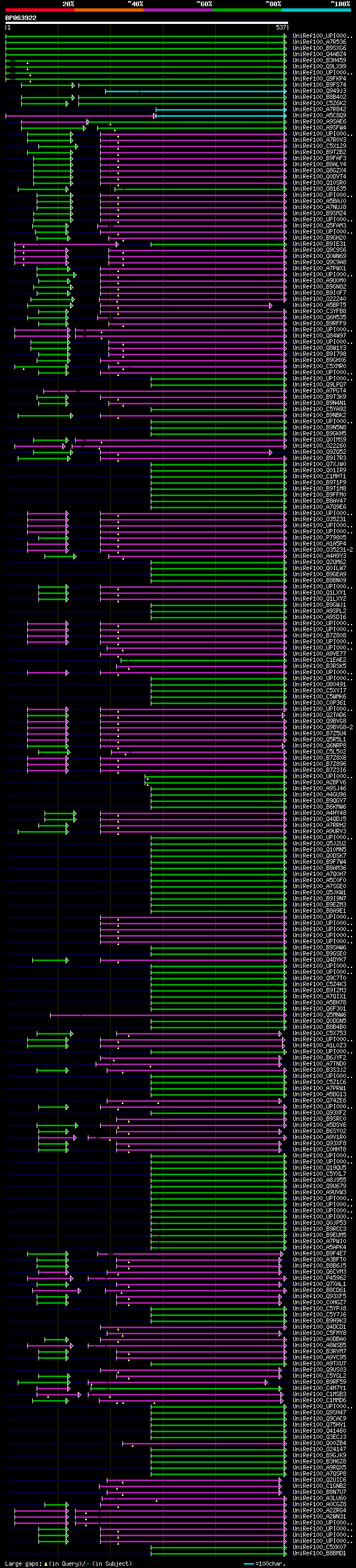Select the UniRef100_C0HGZ7 label
Screen dimensions: 356x1568
[x=319, y=1302]
